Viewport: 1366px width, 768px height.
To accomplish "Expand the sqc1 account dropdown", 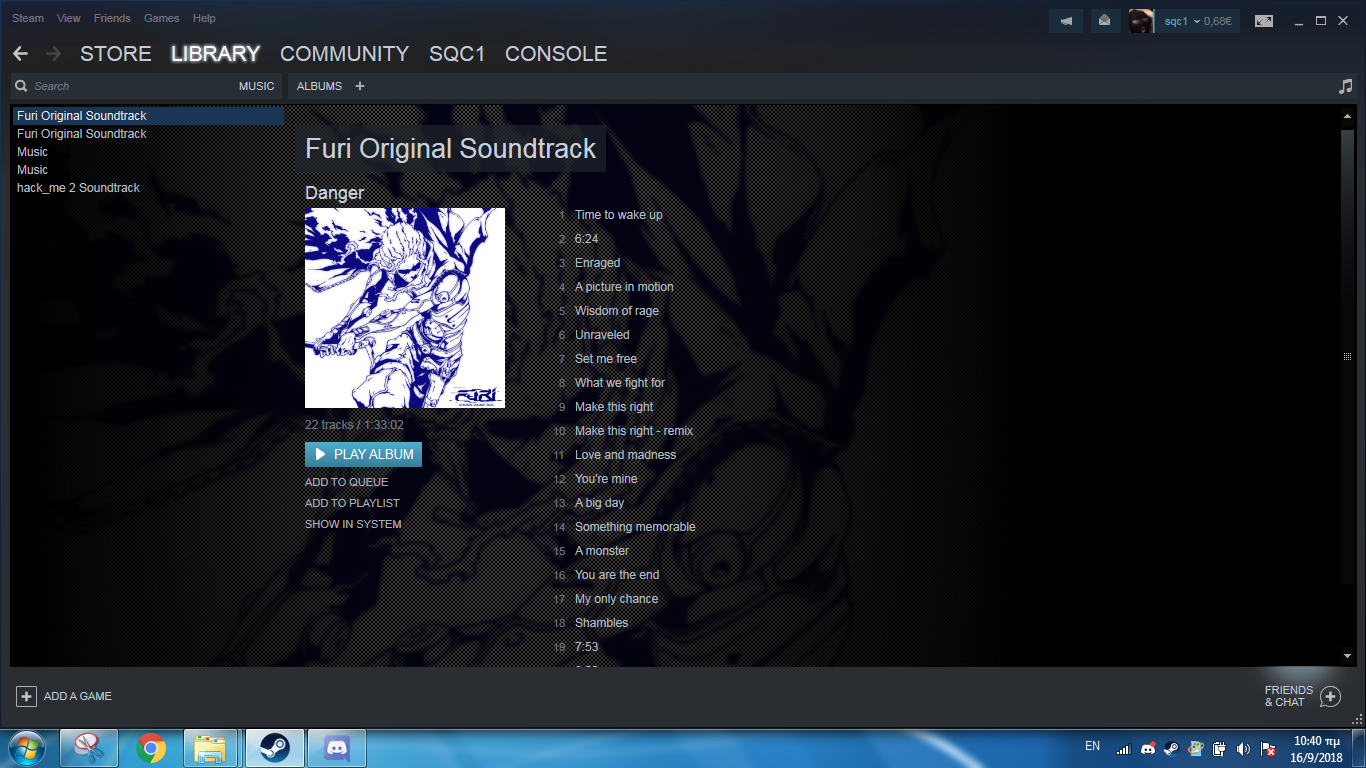I will coord(1197,21).
